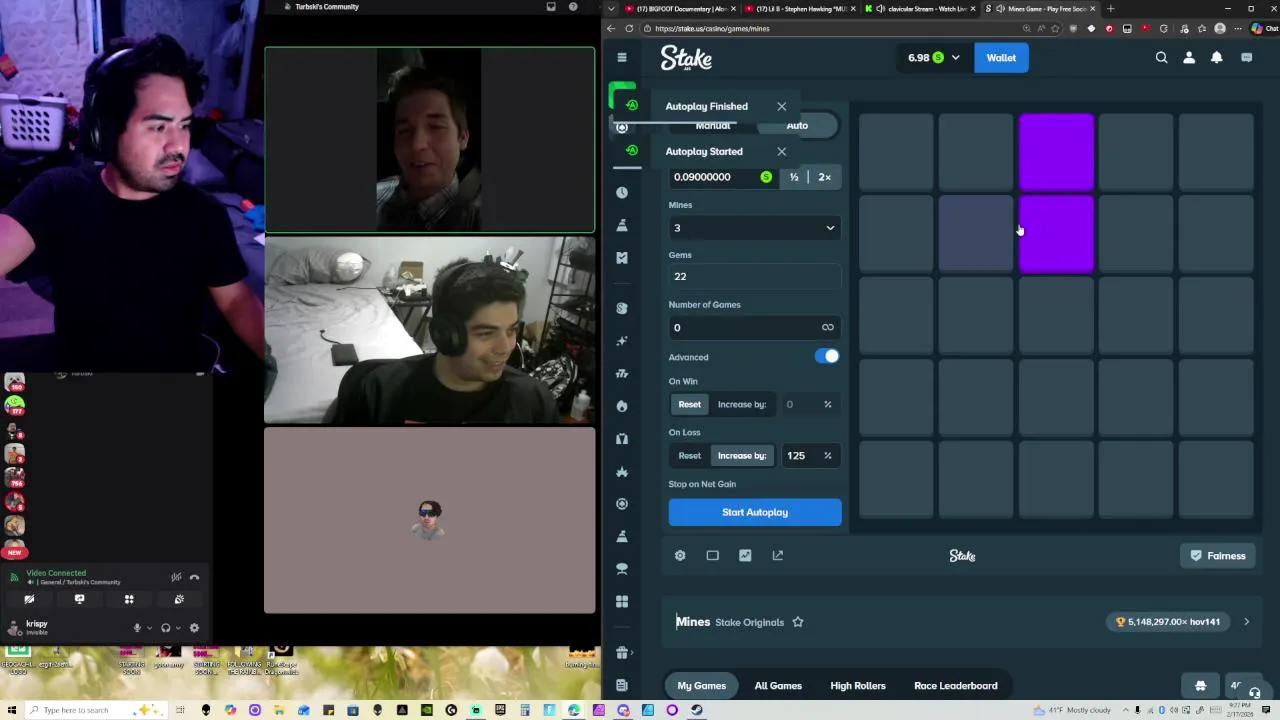1280x720 pixels.
Task: Click the bet amount input field
Action: [722, 177]
